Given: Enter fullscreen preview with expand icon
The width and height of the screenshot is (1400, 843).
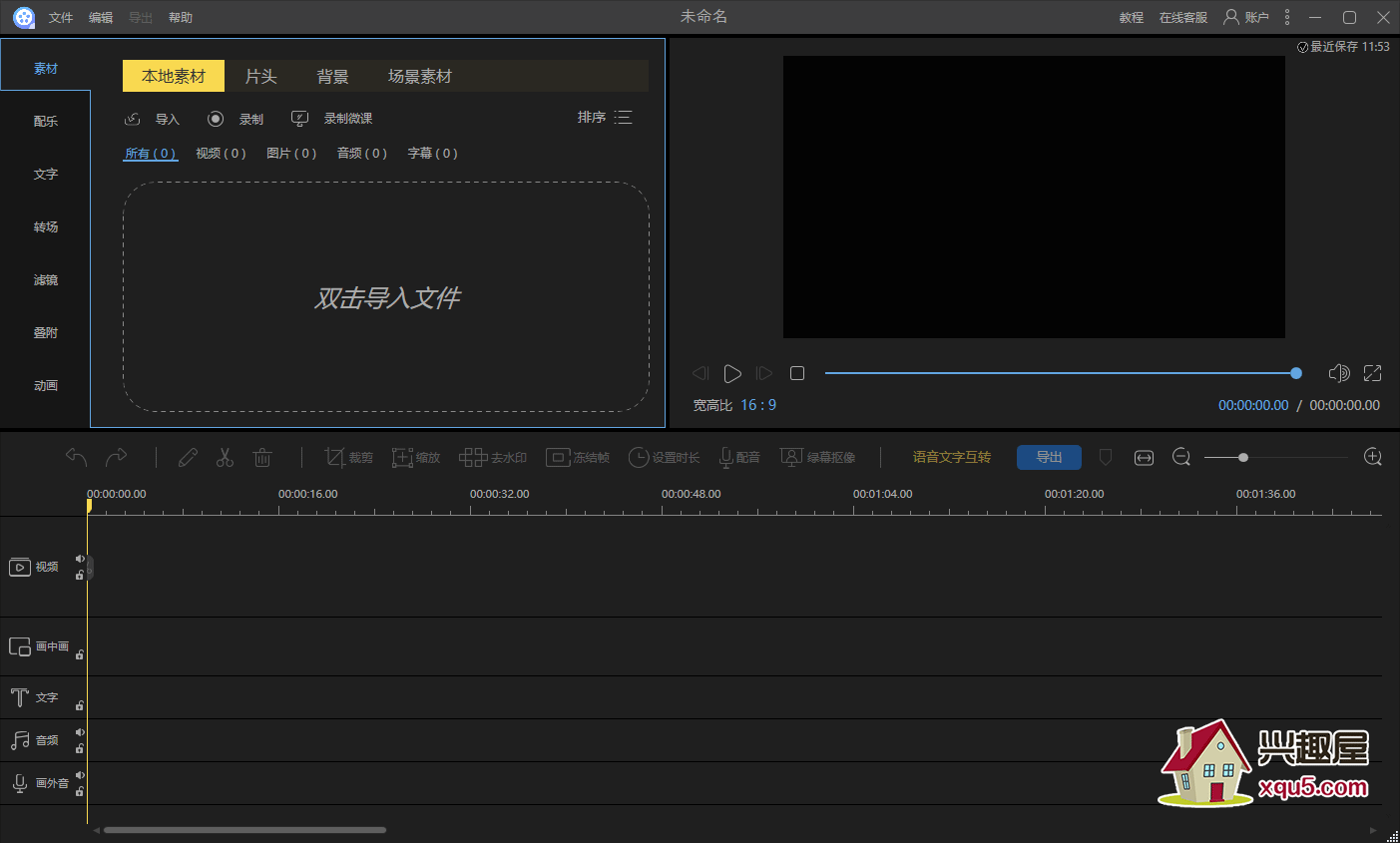Looking at the screenshot, I should [x=1373, y=373].
